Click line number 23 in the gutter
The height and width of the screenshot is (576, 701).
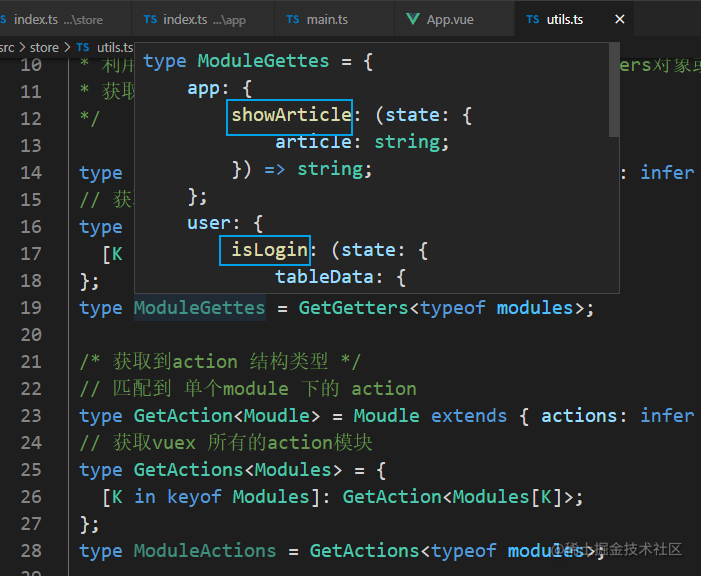point(31,416)
